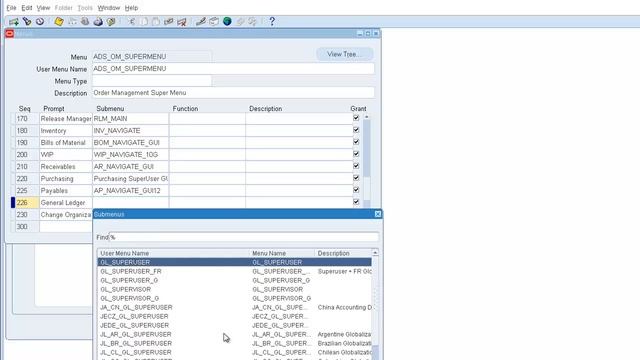Screen dimensions: 640x360
Task: Click the Attachments paperclip icon
Action: [240, 22]
